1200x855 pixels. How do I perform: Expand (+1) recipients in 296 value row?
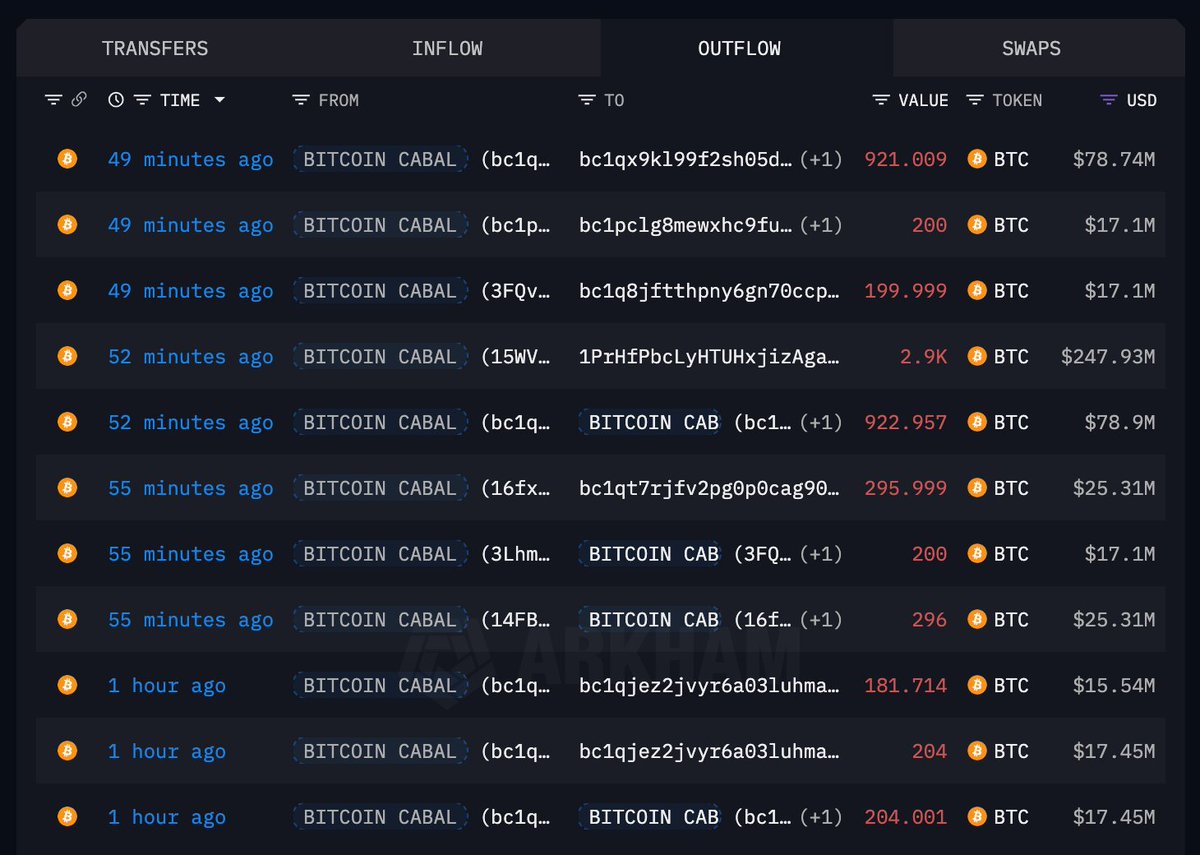(x=821, y=620)
